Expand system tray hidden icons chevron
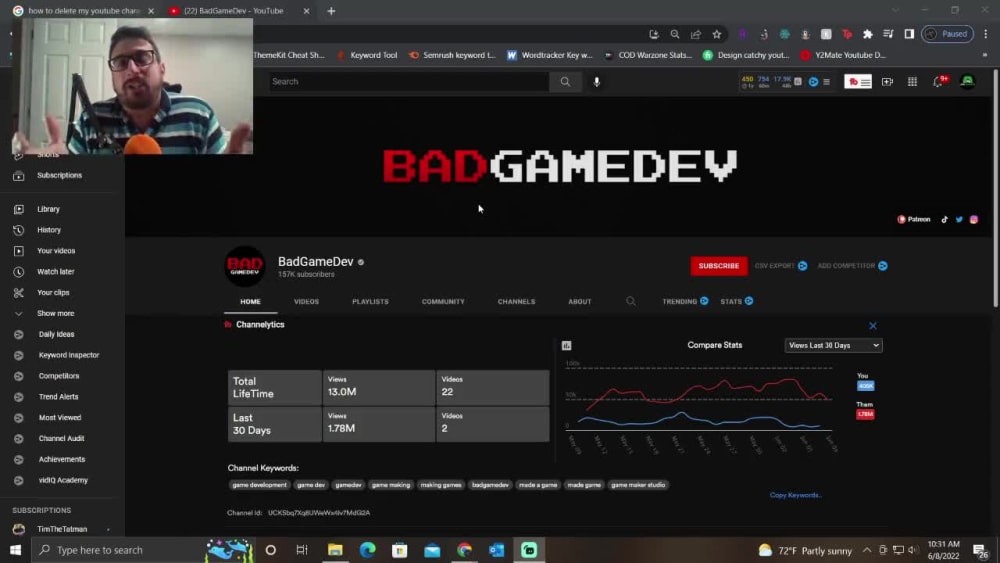1000x563 pixels. [x=867, y=550]
